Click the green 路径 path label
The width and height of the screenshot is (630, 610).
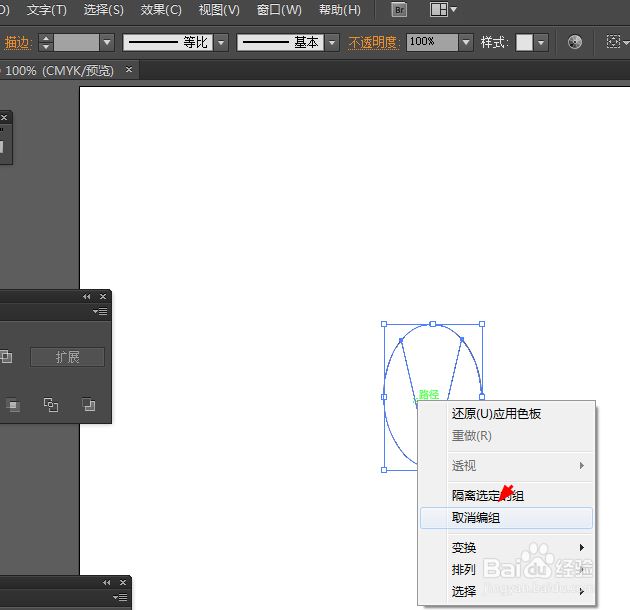(429, 395)
